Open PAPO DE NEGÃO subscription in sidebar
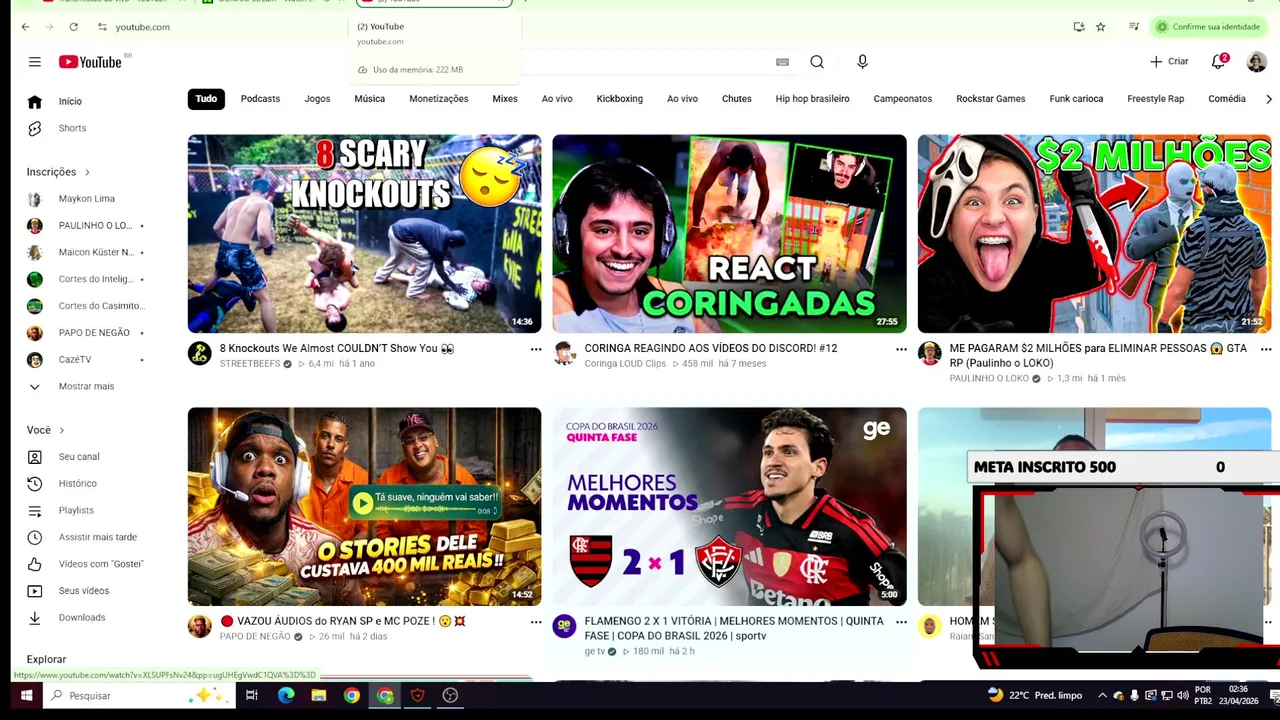The height and width of the screenshot is (720, 1280). click(x=85, y=333)
